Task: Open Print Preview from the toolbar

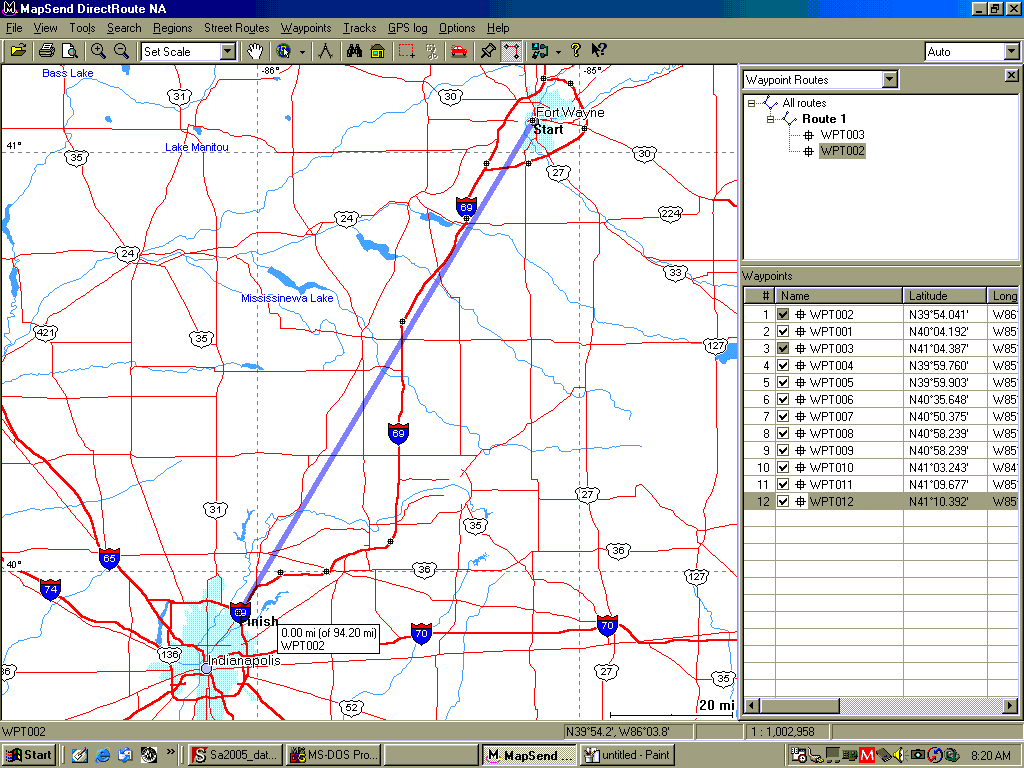Action: (x=69, y=51)
